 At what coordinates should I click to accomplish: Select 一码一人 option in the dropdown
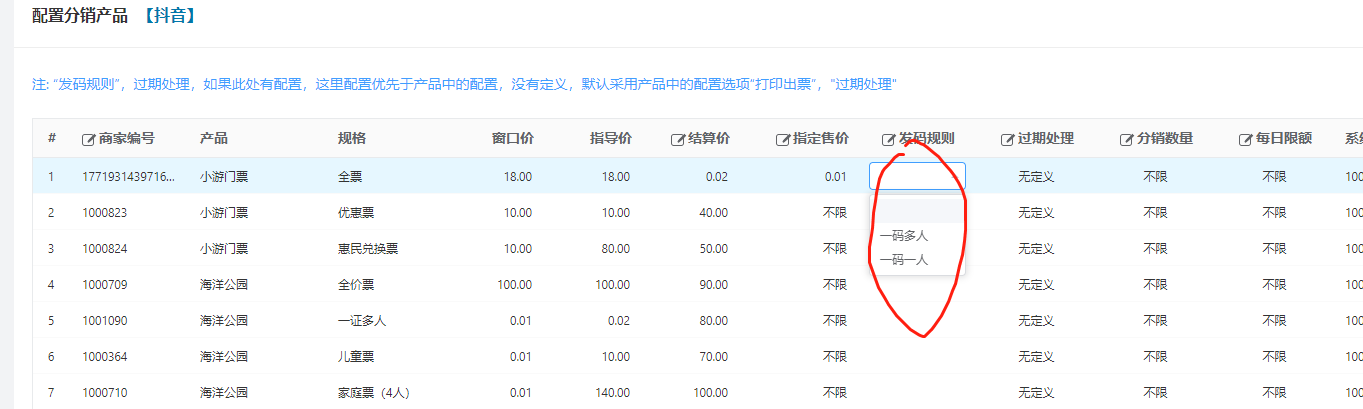point(904,260)
